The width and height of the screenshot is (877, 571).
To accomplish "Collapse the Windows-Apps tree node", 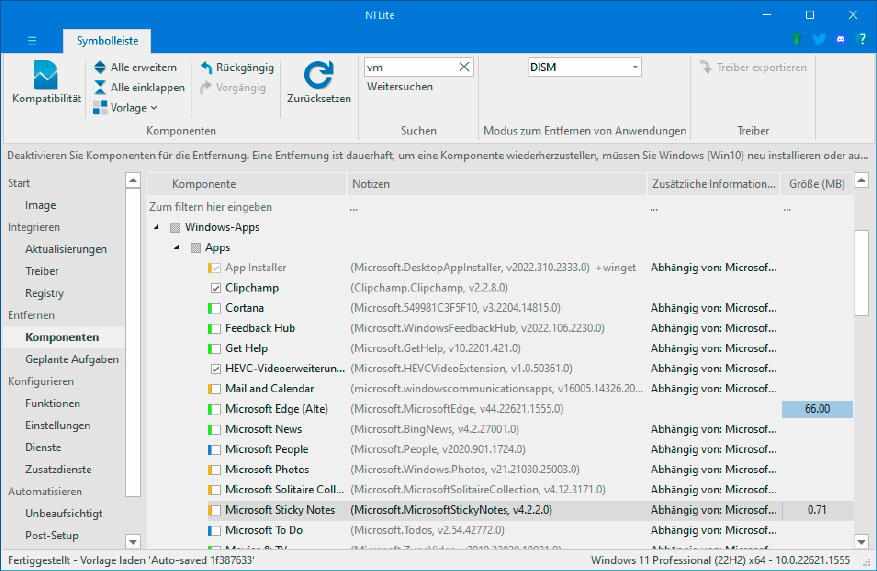I will pyautogui.click(x=156, y=227).
